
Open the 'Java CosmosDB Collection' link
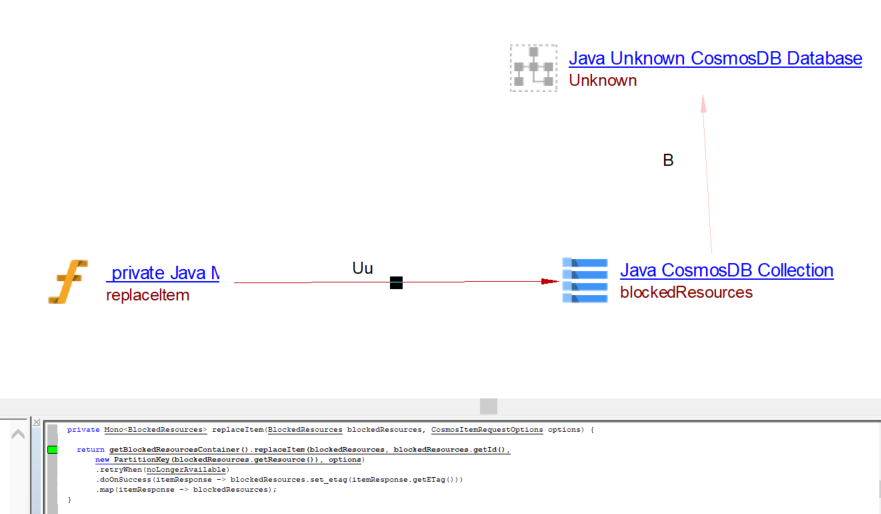click(x=726, y=270)
